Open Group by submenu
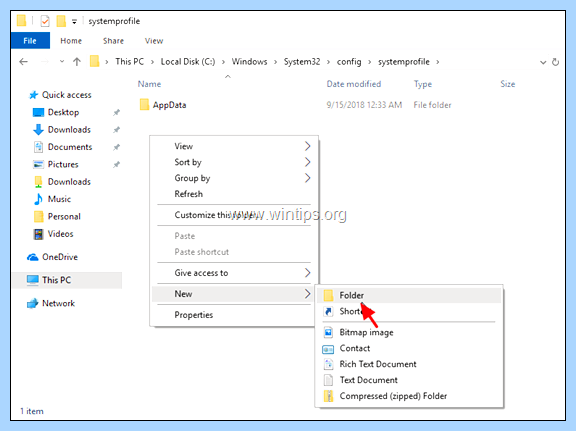This screenshot has height=431, width=576. tap(234, 178)
